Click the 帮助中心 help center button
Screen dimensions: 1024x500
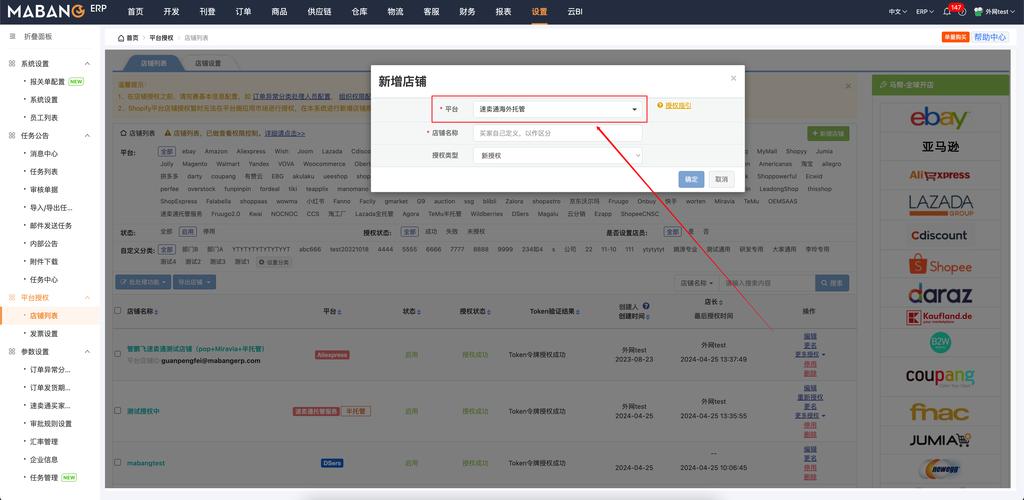point(990,37)
